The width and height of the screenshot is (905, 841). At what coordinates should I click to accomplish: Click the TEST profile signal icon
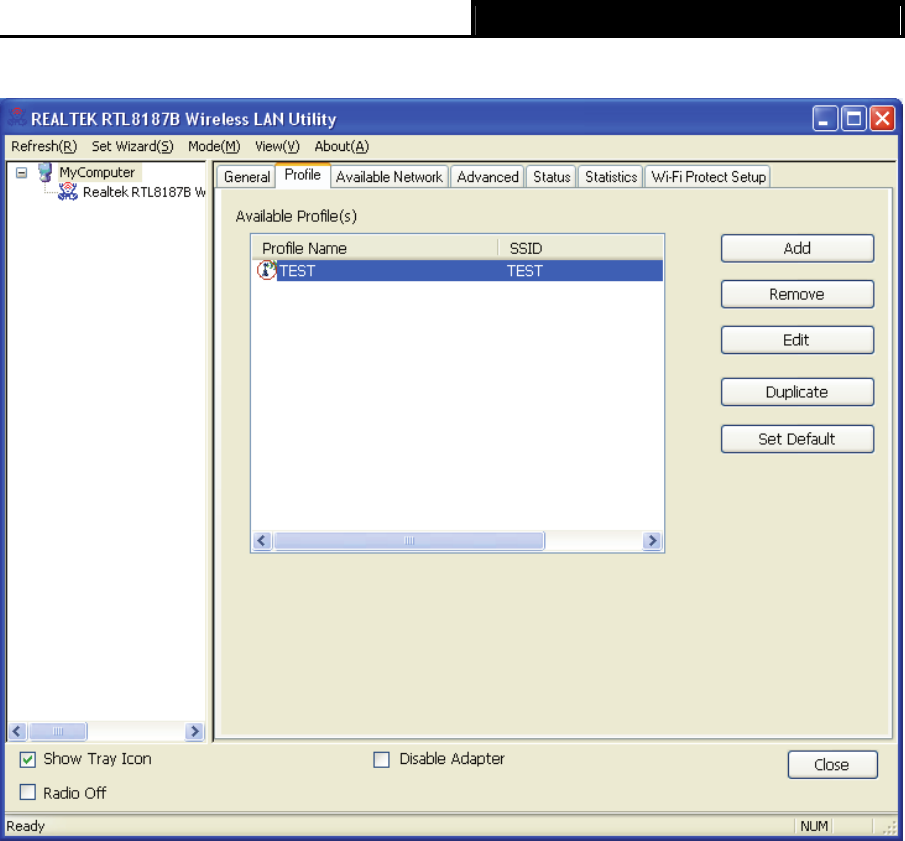click(266, 270)
